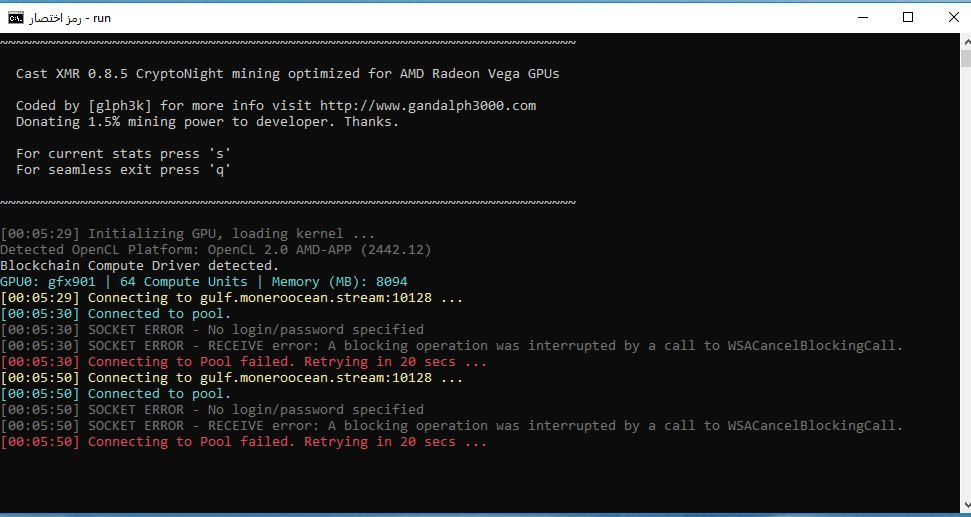Click the 'Cast XMR 0.8.5 CryptoNight' header line
The height and width of the screenshot is (517, 971).
click(287, 74)
